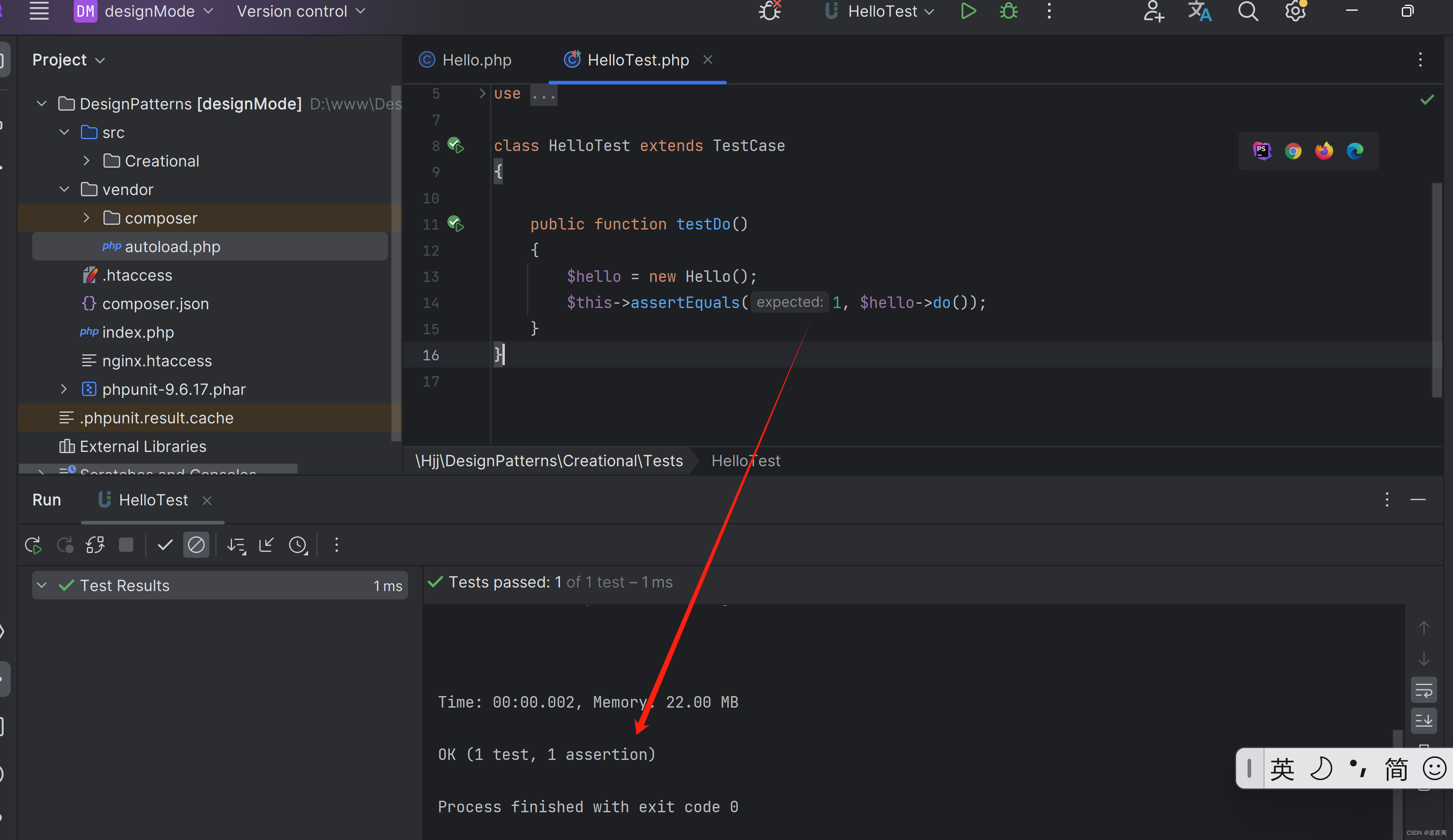Collapse the src folder
The width and height of the screenshot is (1453, 840).
(65, 132)
